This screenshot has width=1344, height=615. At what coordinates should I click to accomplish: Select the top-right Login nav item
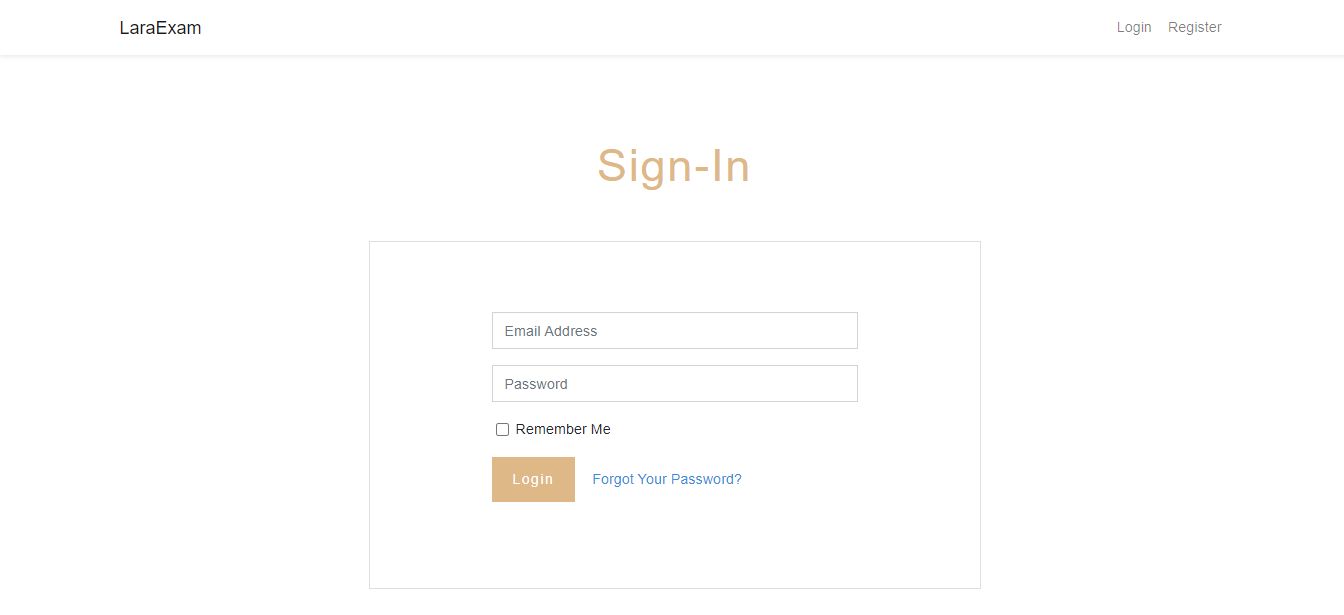1134,27
